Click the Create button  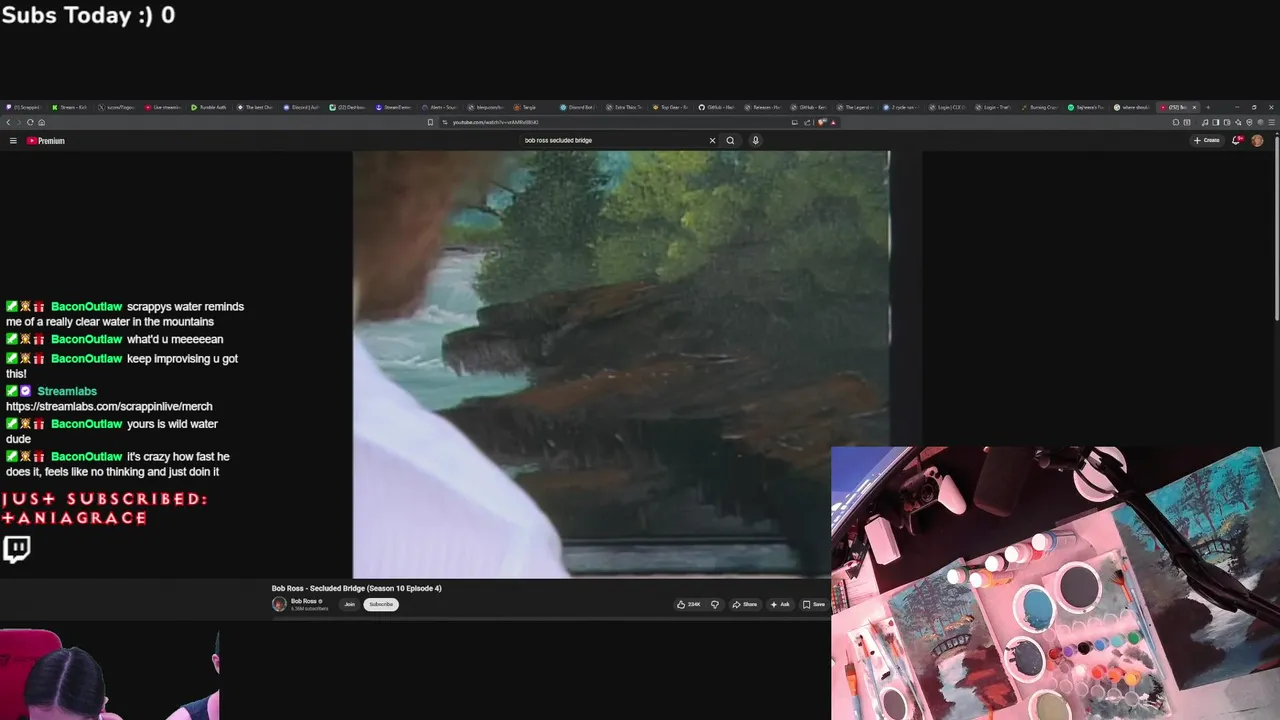[1207, 140]
